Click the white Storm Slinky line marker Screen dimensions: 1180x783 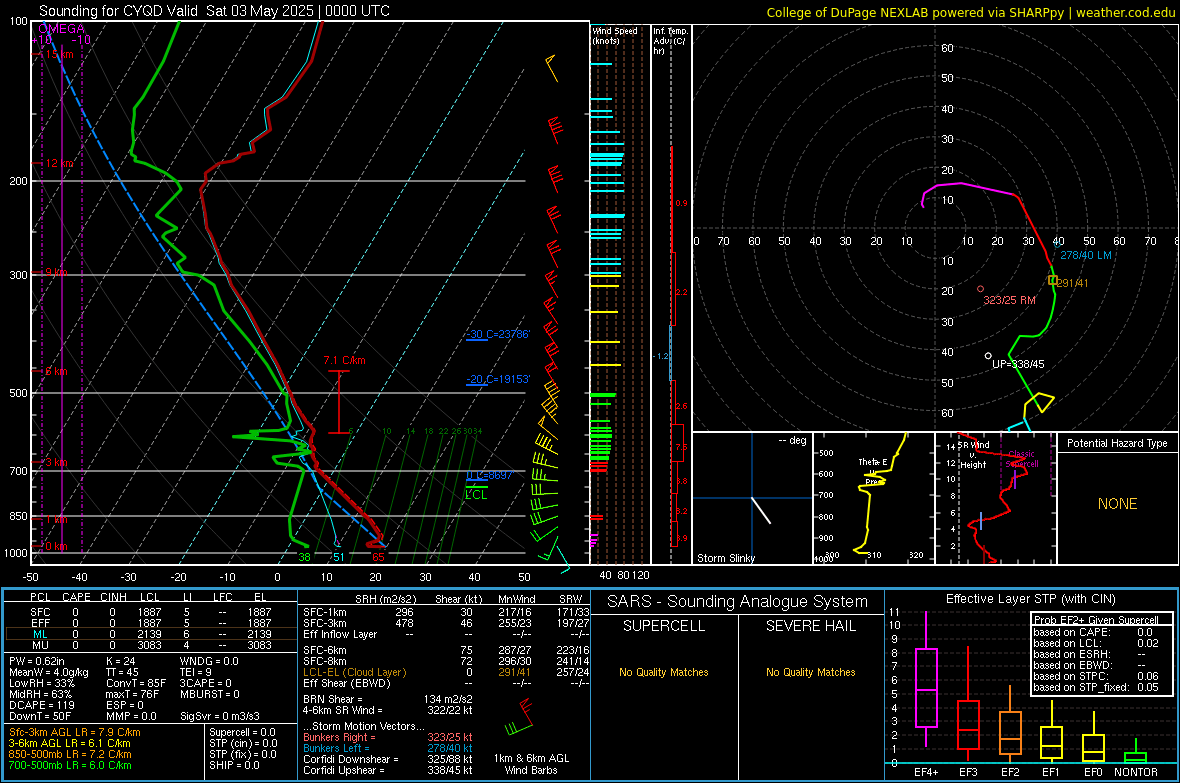[762, 510]
